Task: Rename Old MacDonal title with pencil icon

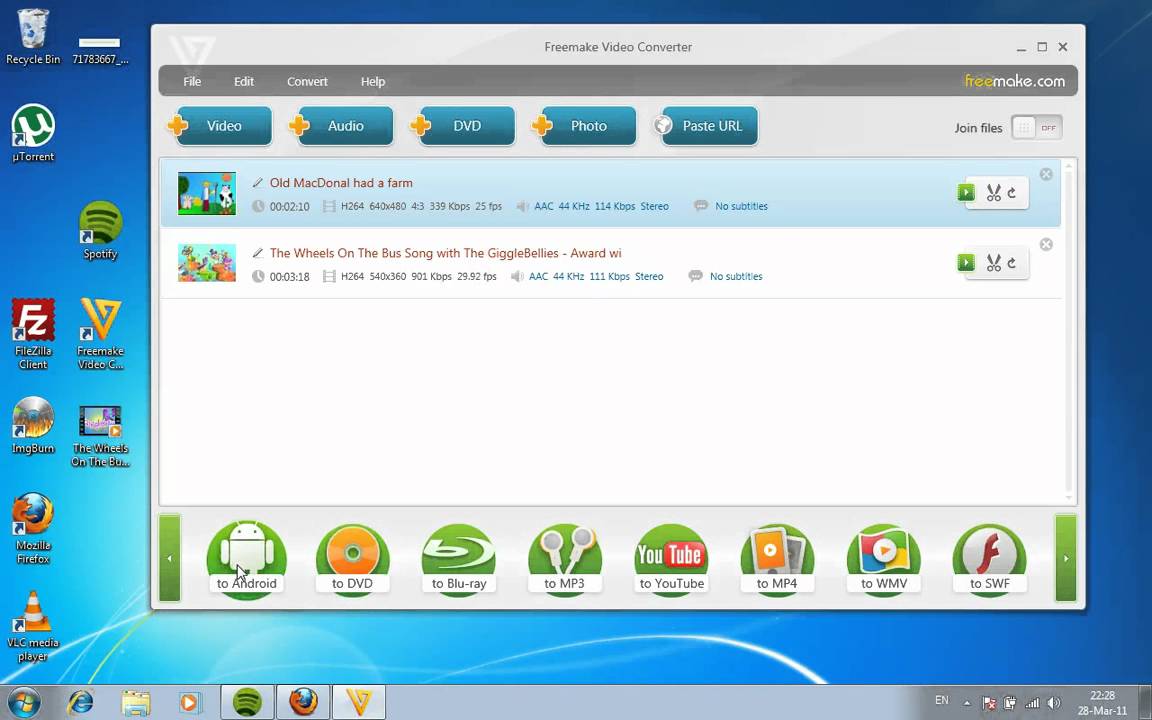Action: tap(258, 182)
